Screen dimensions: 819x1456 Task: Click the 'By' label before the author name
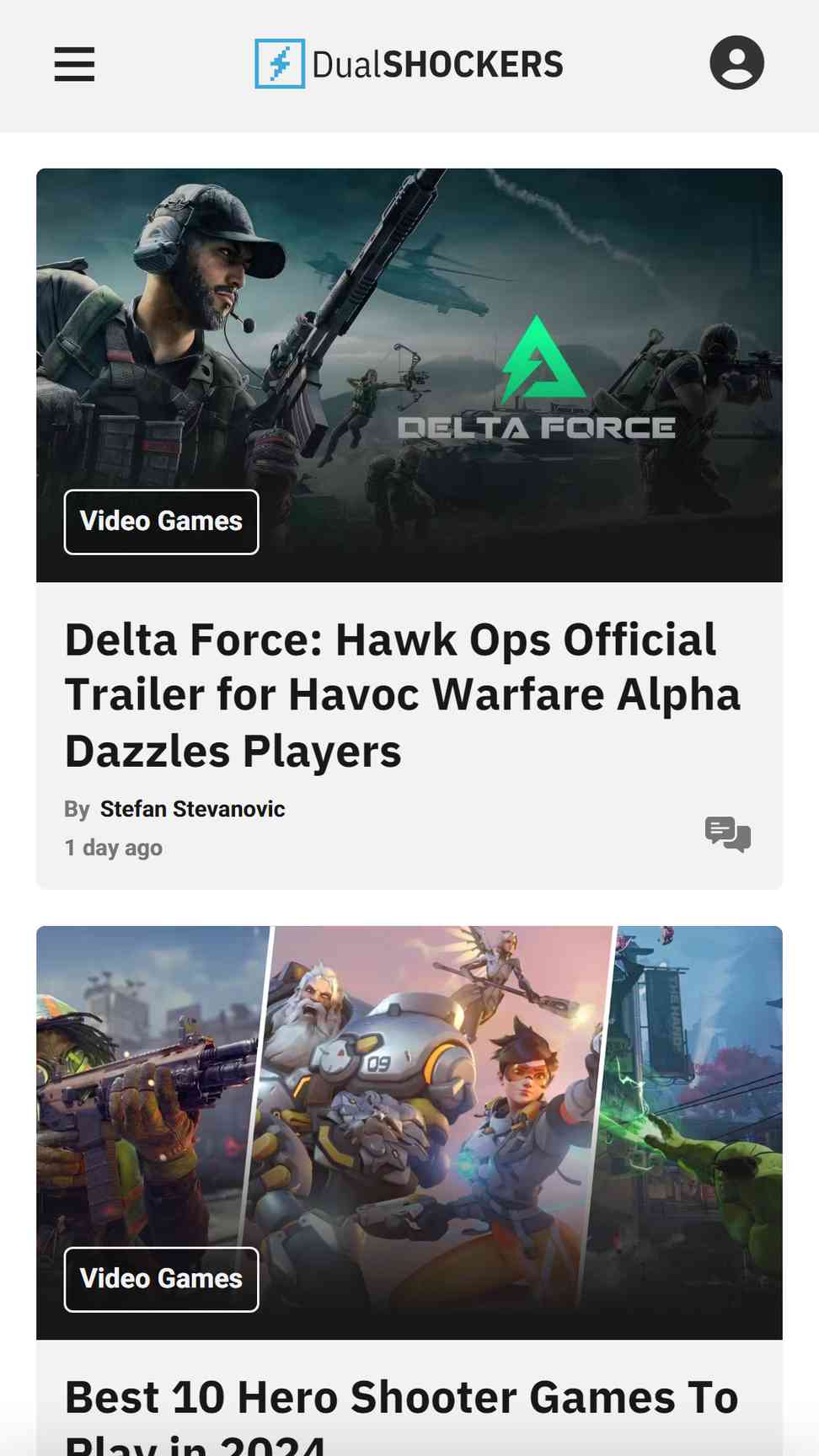click(x=77, y=810)
